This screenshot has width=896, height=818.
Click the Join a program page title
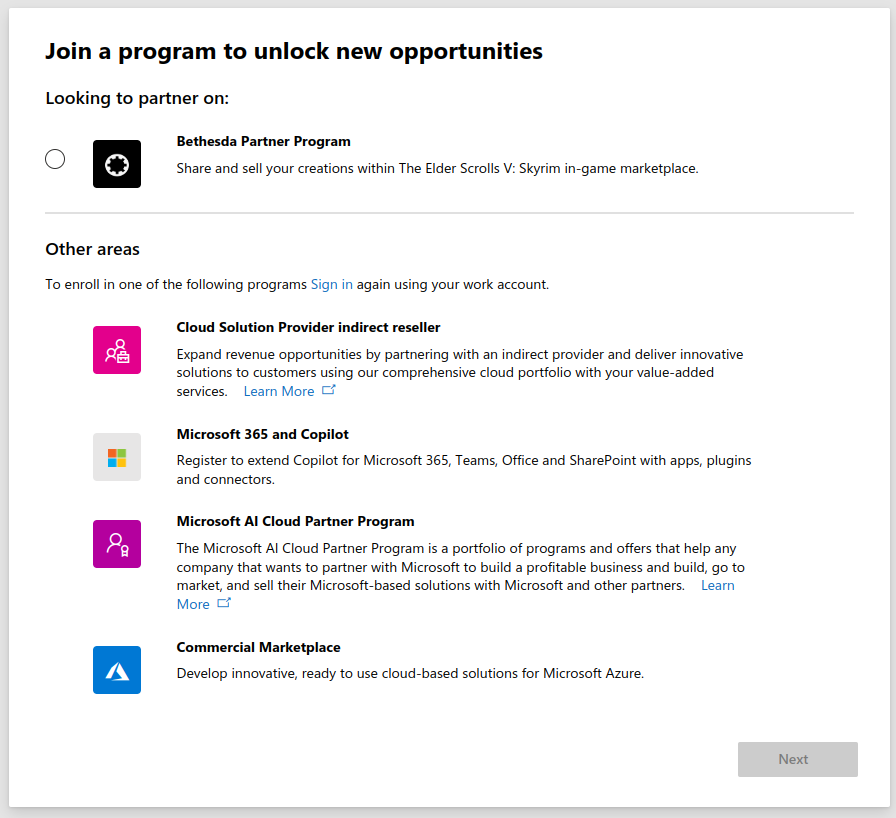pos(294,51)
